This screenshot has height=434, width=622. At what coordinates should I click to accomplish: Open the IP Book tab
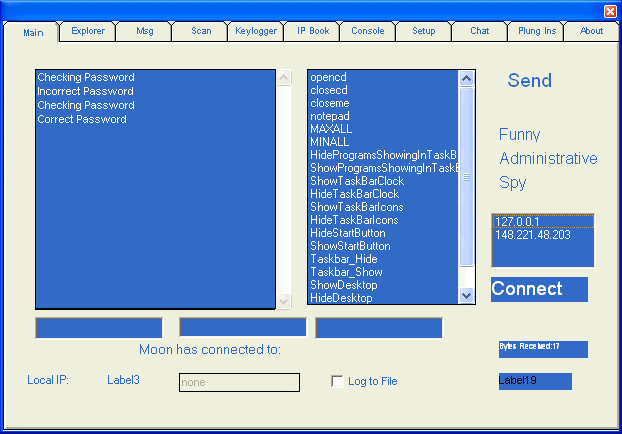coord(313,31)
